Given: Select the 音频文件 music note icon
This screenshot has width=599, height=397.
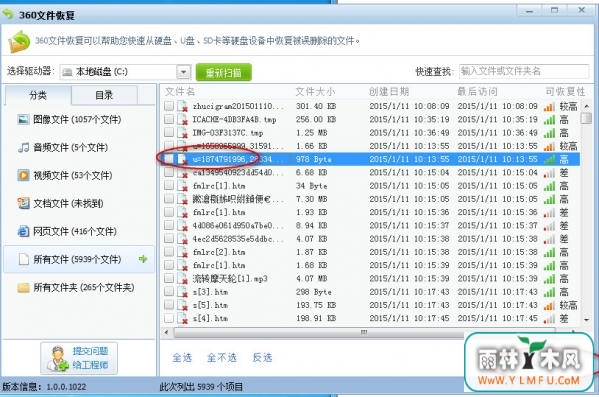Looking at the screenshot, I should [x=23, y=147].
